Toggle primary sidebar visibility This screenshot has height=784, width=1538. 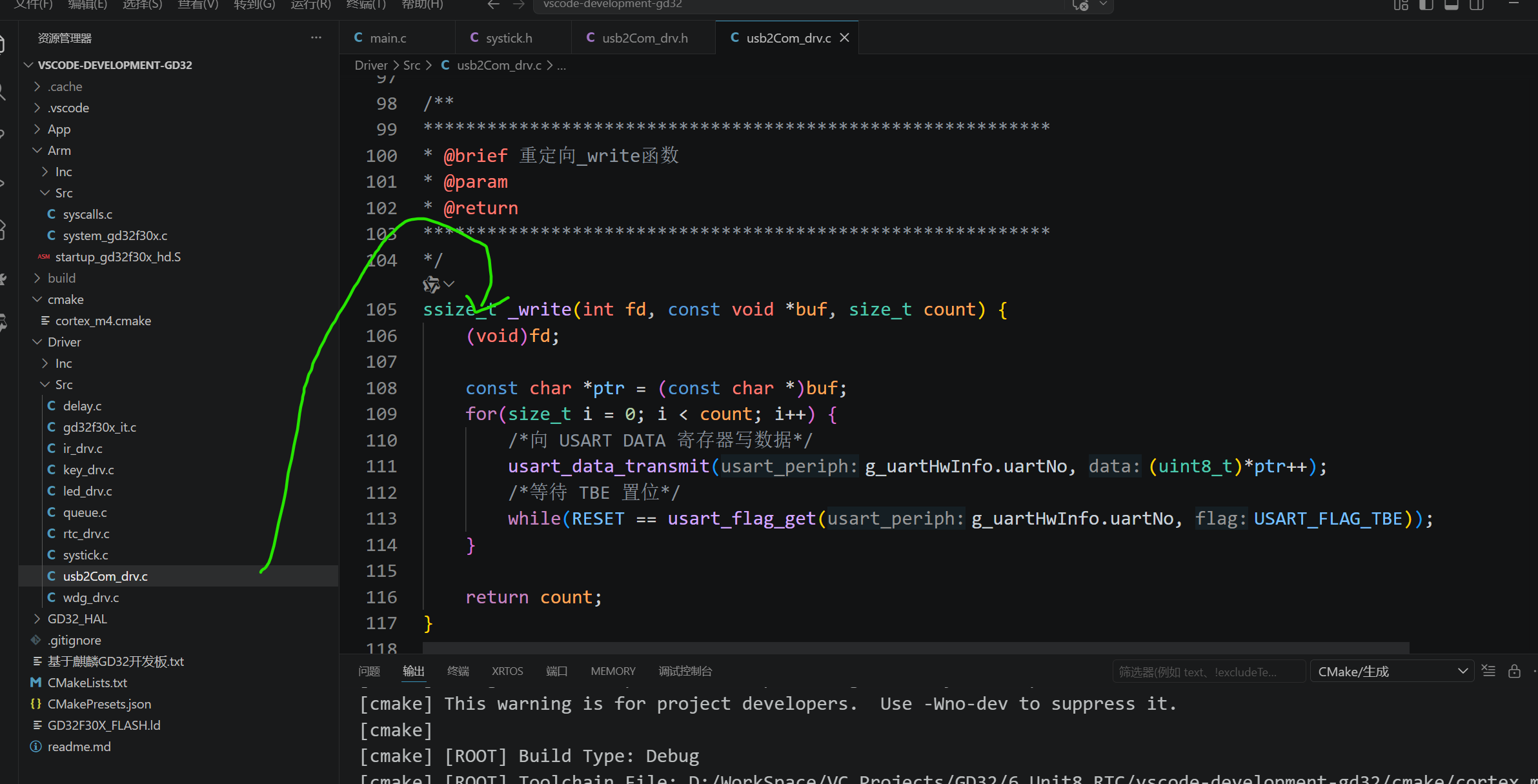pos(1426,5)
